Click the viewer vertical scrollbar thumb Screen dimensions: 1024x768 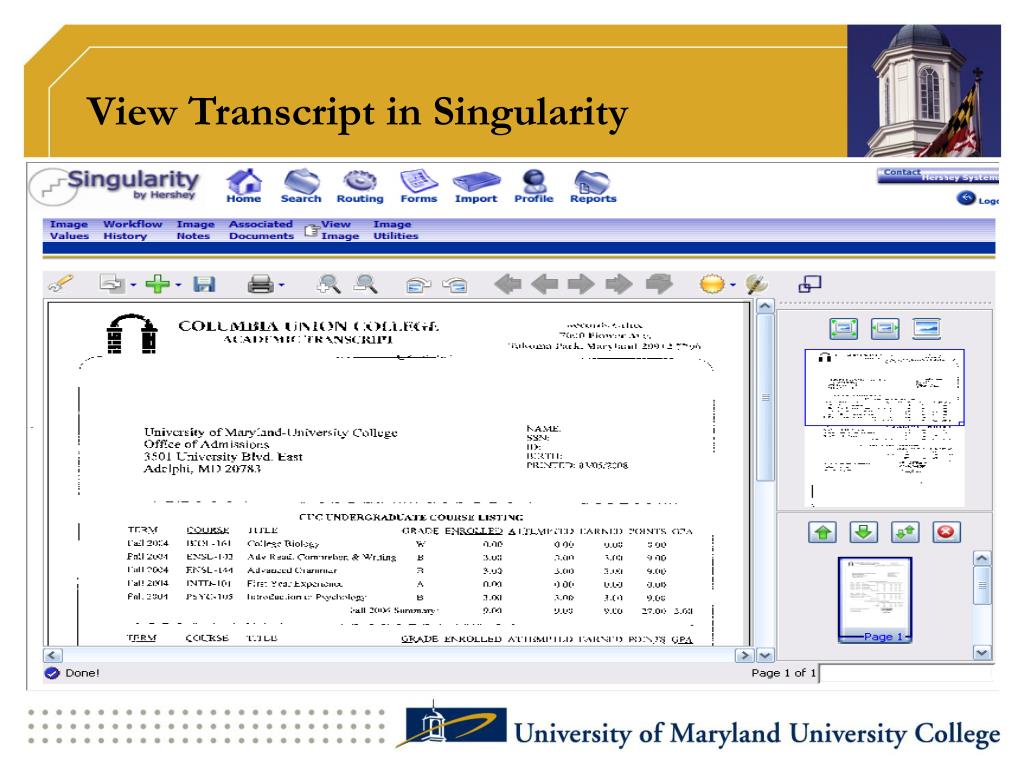pos(765,398)
